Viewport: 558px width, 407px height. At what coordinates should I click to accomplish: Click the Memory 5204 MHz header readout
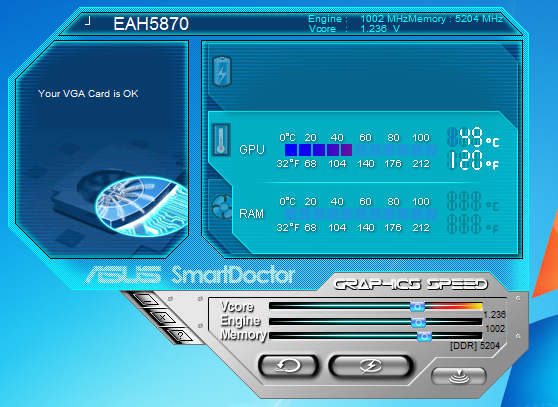456,18
